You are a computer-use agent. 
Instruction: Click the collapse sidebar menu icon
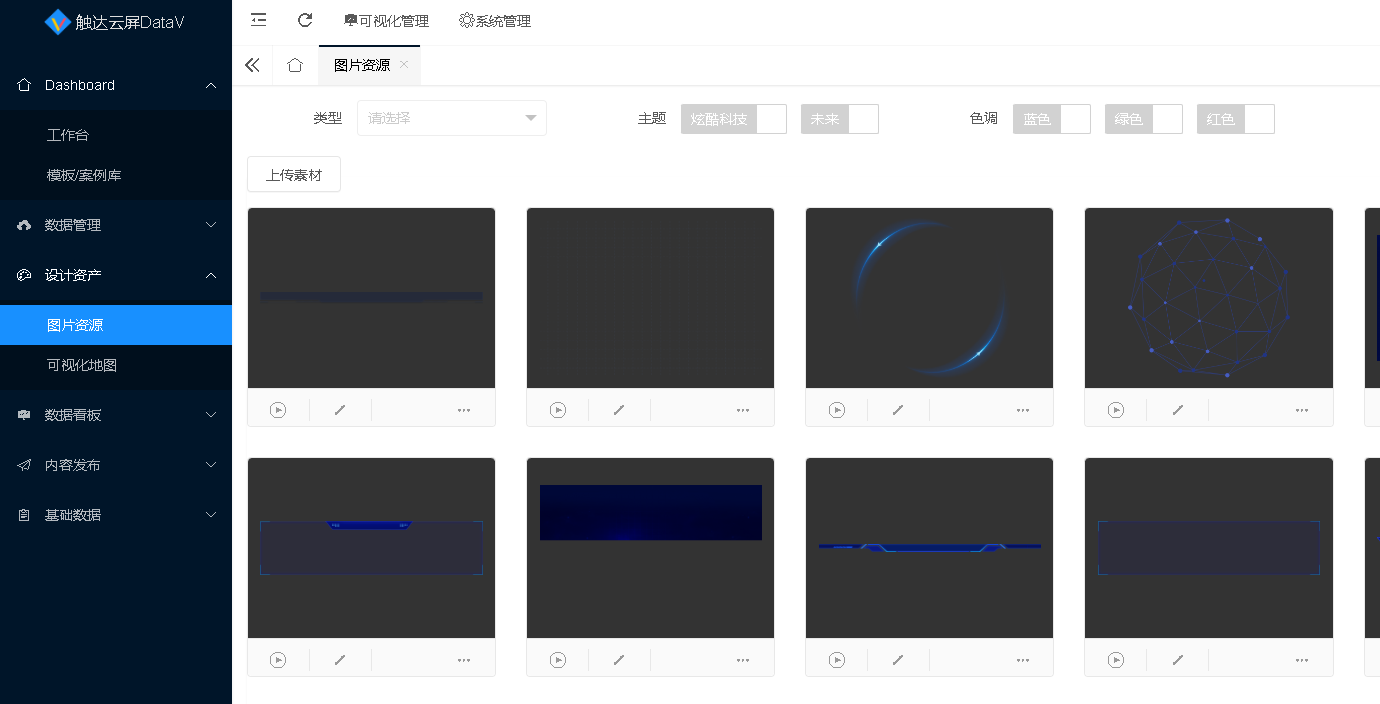pos(259,20)
